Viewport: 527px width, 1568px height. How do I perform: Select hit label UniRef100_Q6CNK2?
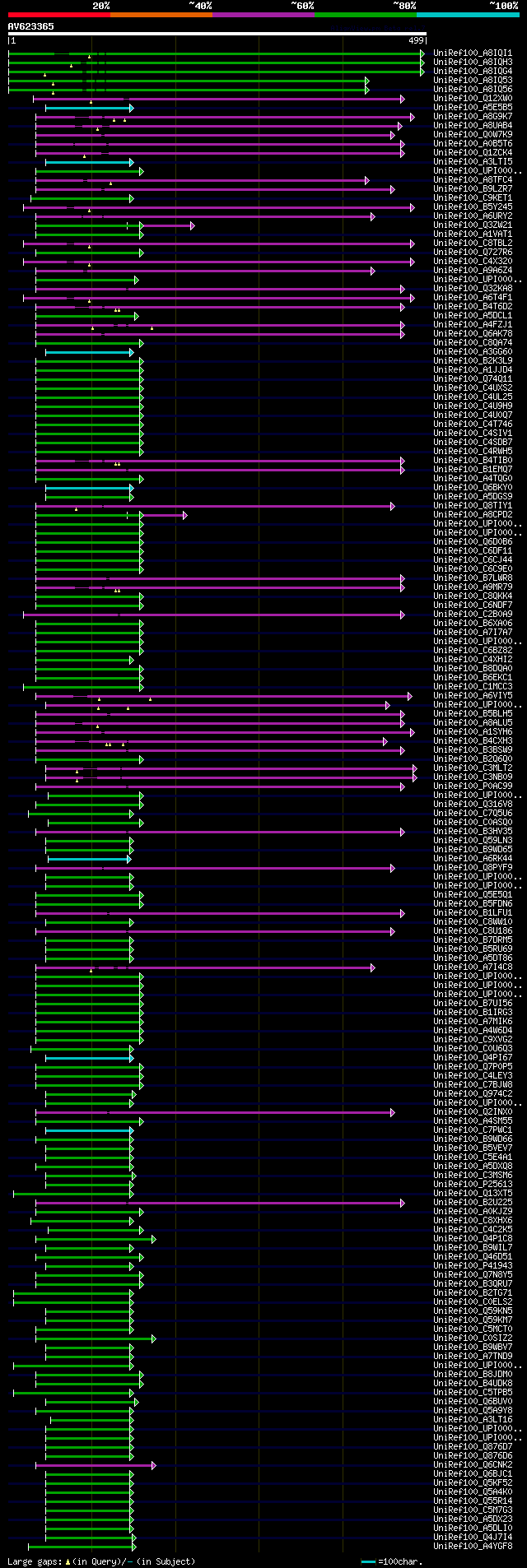(473, 1465)
